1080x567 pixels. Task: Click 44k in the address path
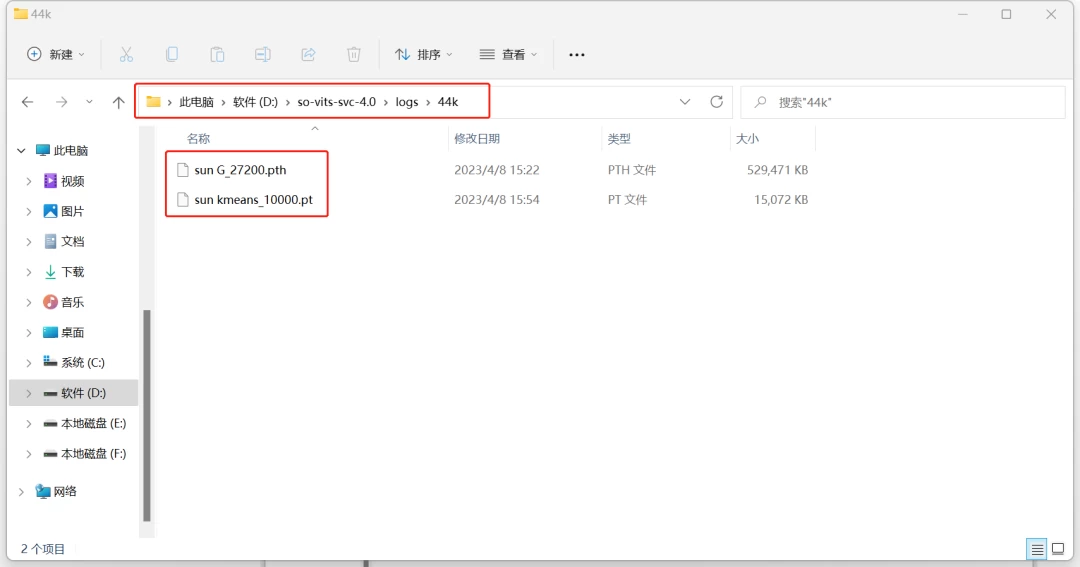coord(448,102)
